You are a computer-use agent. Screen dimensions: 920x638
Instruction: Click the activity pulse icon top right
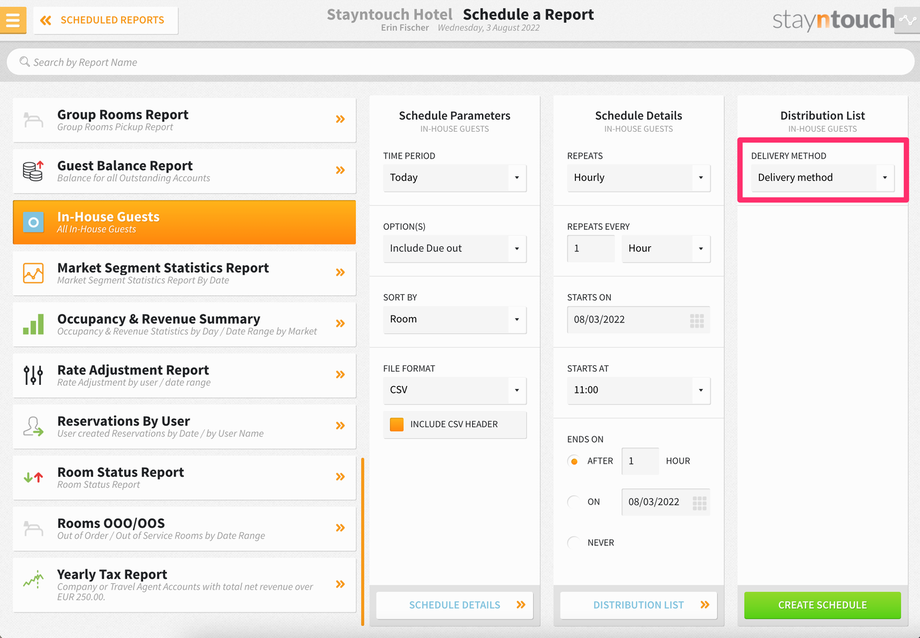click(x=907, y=20)
